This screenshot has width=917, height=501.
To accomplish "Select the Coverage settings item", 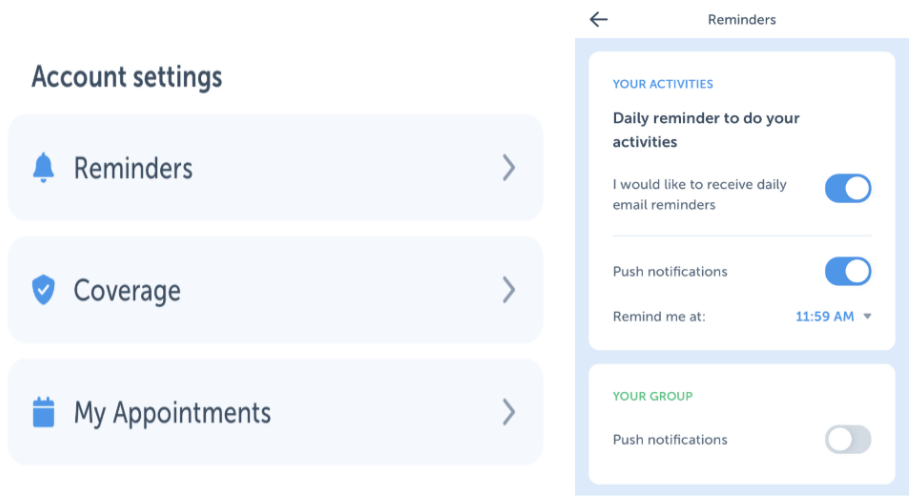I will tap(127, 291).
